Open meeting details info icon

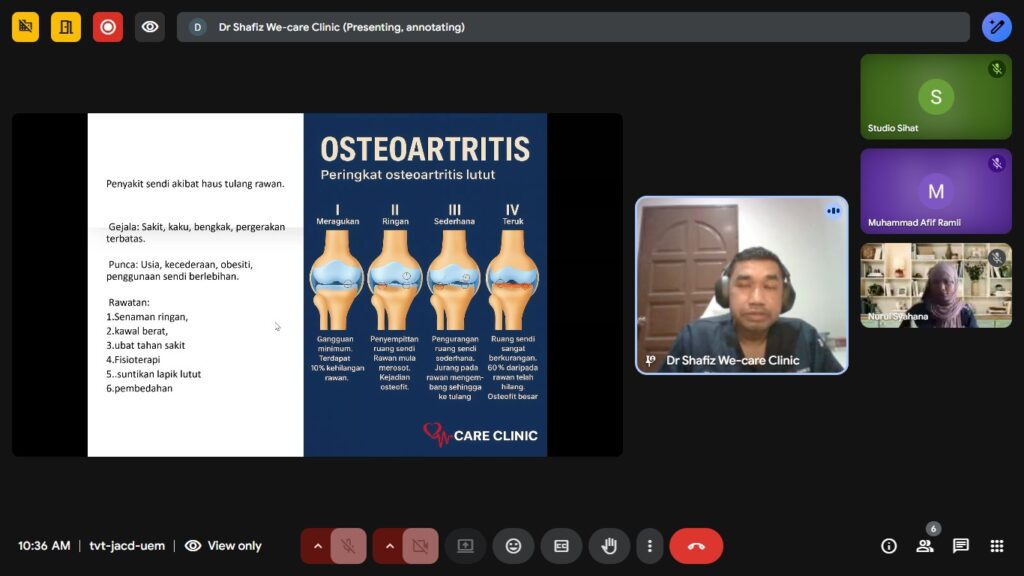coord(888,546)
